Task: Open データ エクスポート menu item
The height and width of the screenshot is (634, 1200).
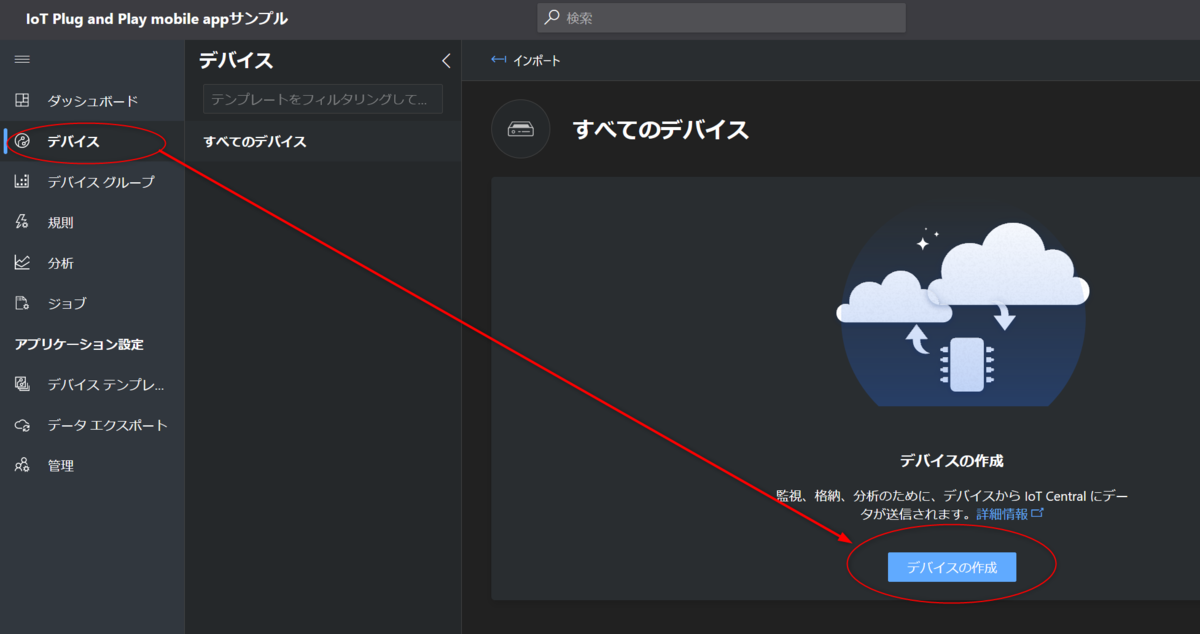Action: 92,425
